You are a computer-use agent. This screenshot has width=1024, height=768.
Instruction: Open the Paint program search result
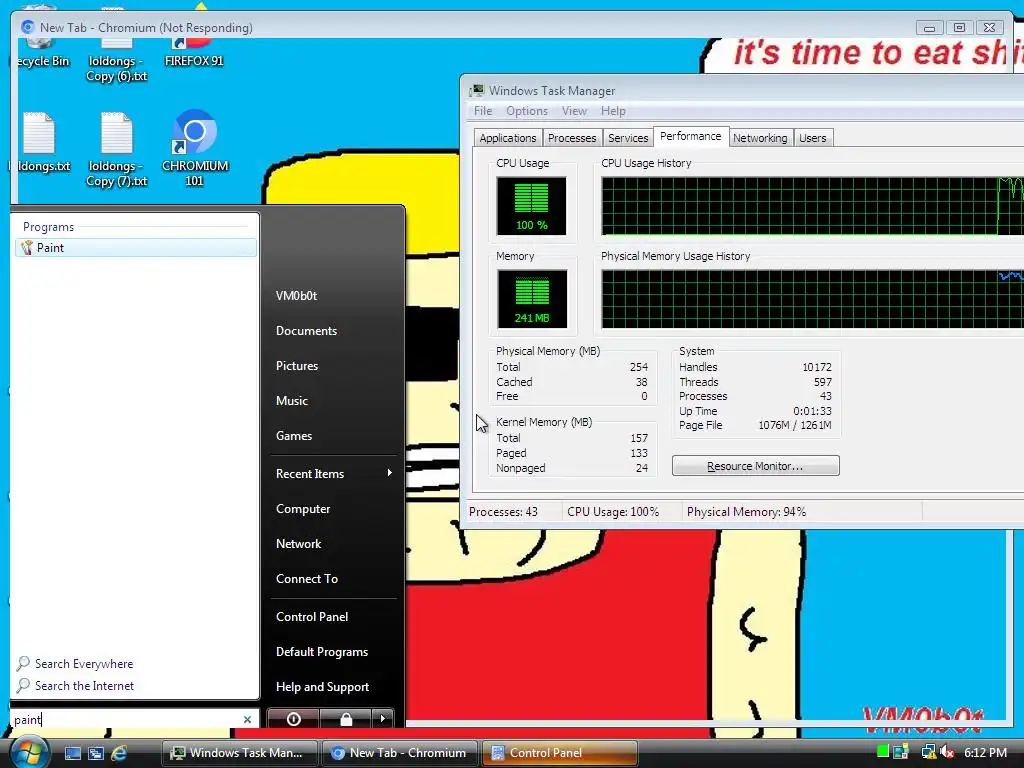(x=135, y=248)
